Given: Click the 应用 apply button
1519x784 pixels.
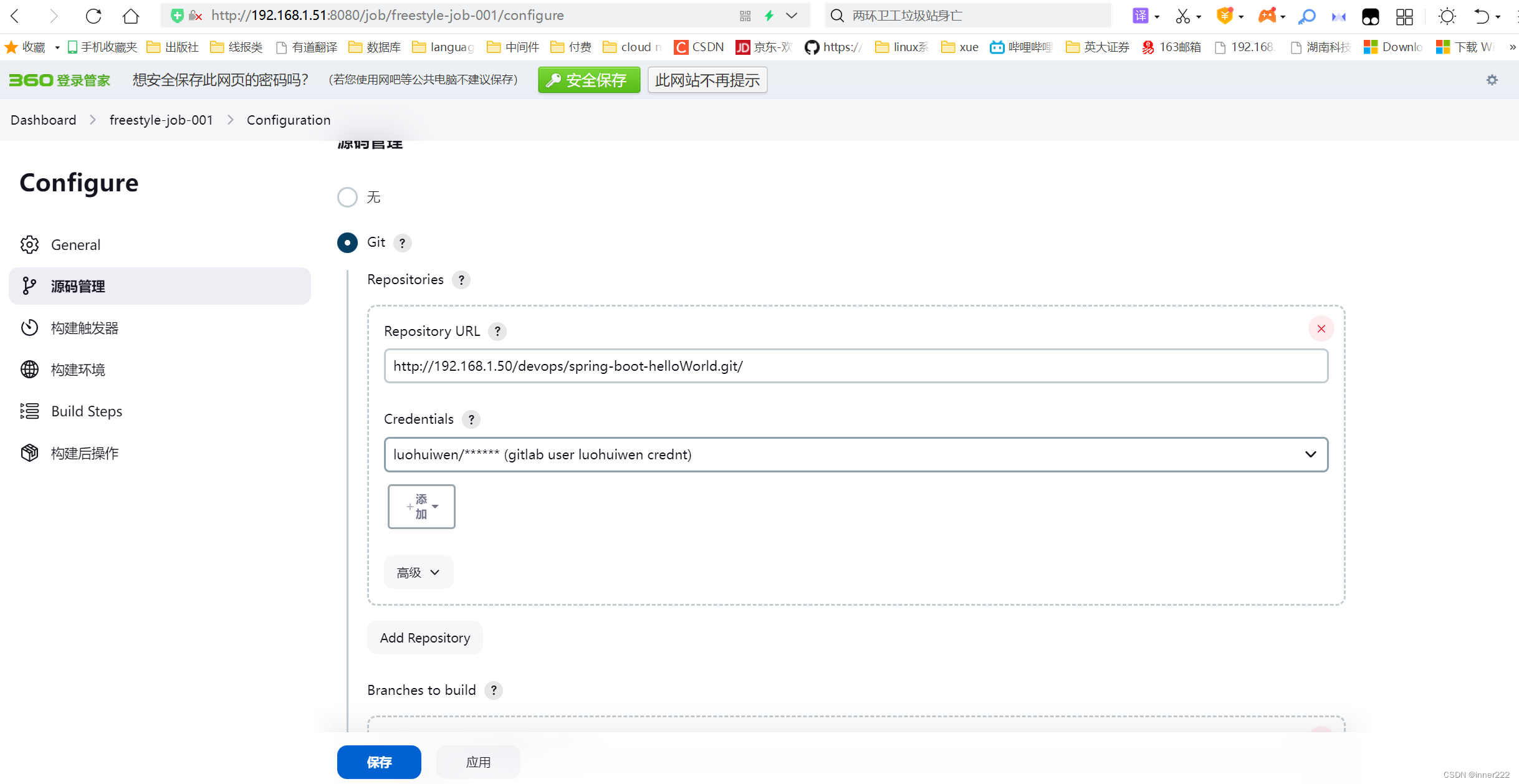Looking at the screenshot, I should pos(478,762).
